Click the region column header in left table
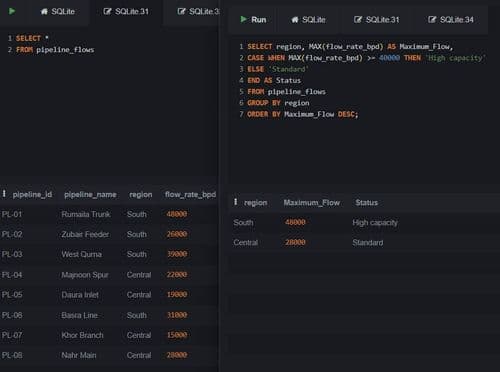Screen dimensions: 500x372 pos(141,195)
